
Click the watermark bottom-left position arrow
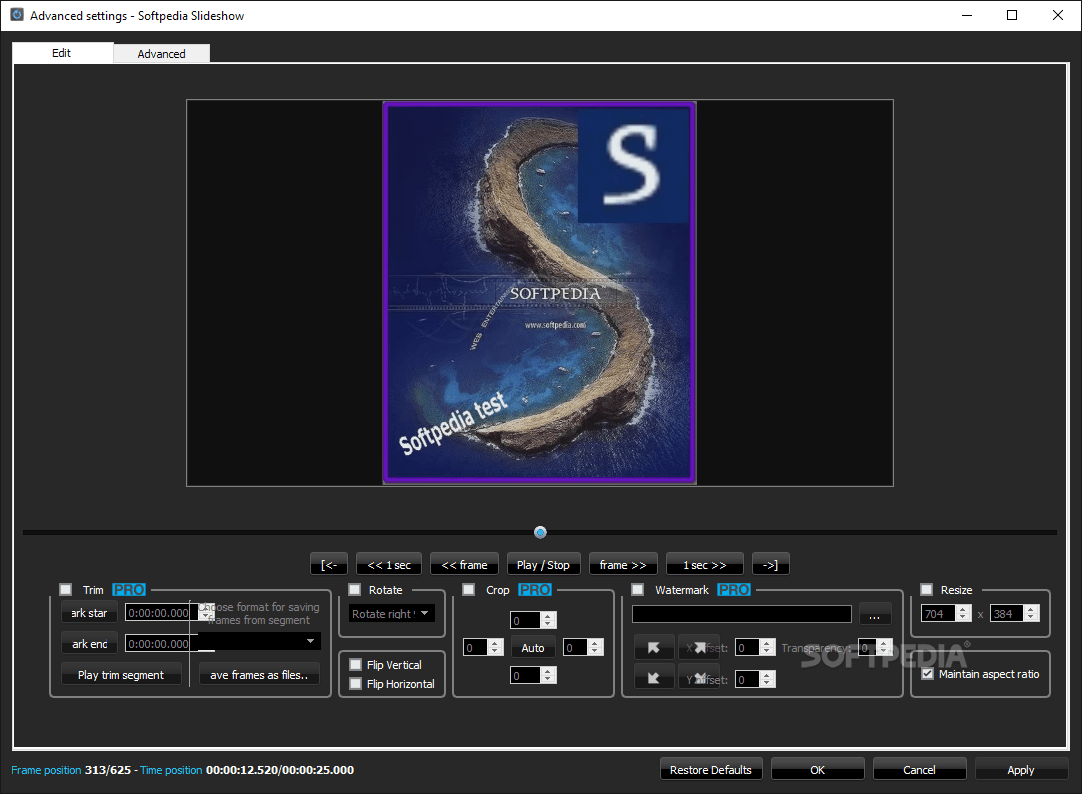[654, 676]
